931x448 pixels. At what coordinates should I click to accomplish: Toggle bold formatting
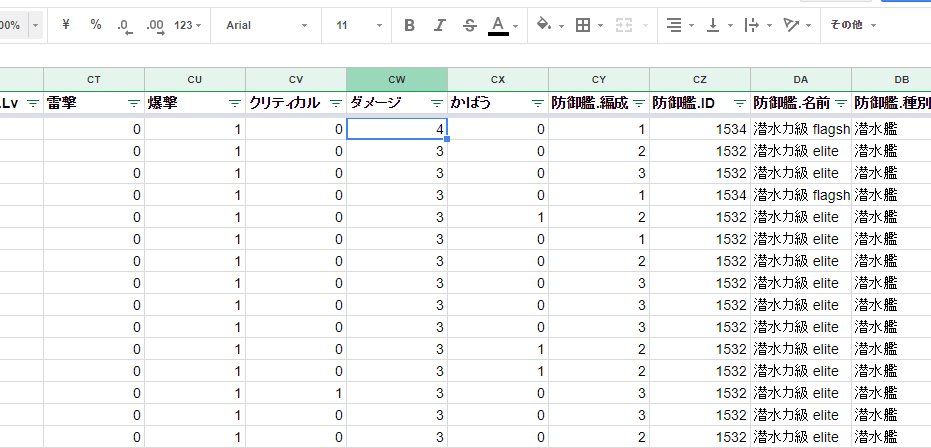point(409,25)
